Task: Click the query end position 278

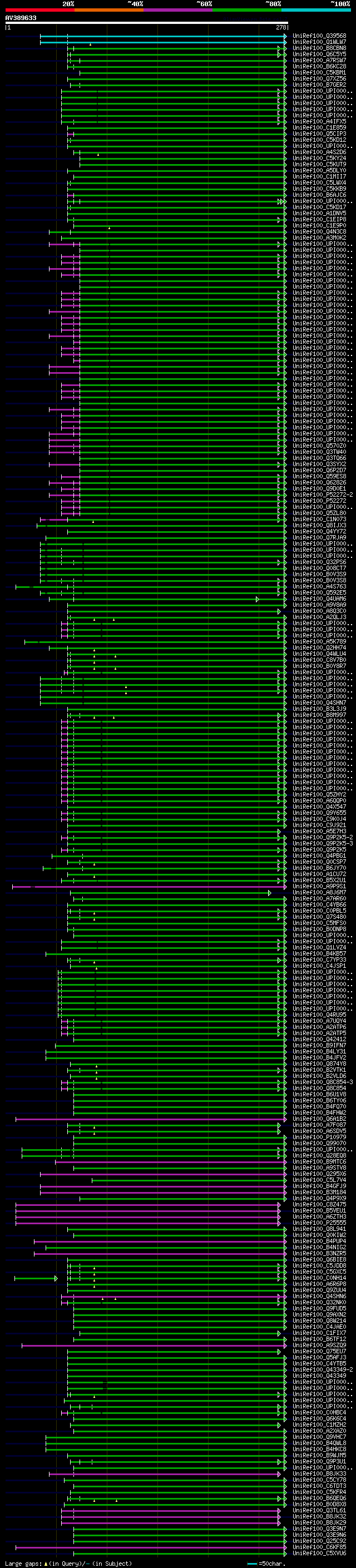Action: (x=281, y=27)
